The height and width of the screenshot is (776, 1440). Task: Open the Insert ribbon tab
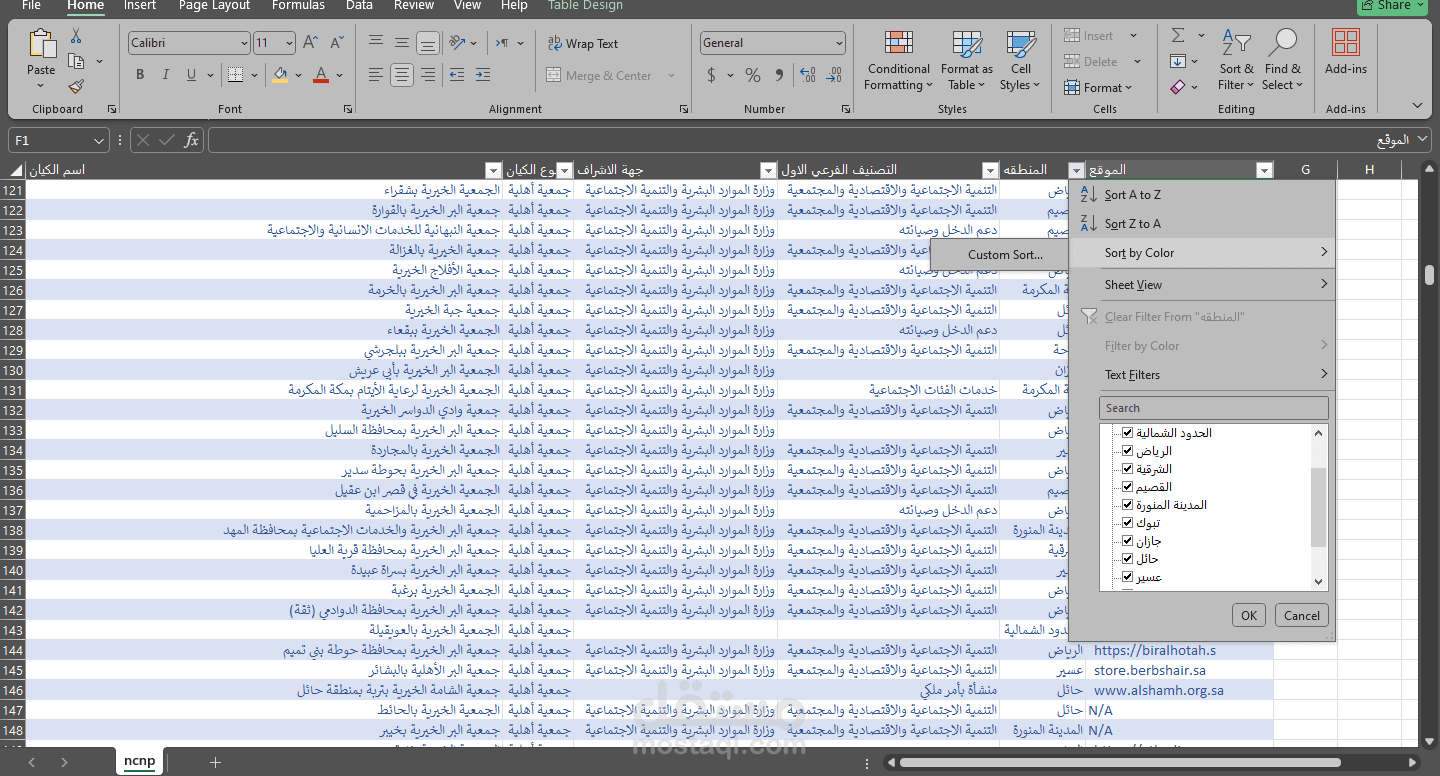click(x=140, y=5)
